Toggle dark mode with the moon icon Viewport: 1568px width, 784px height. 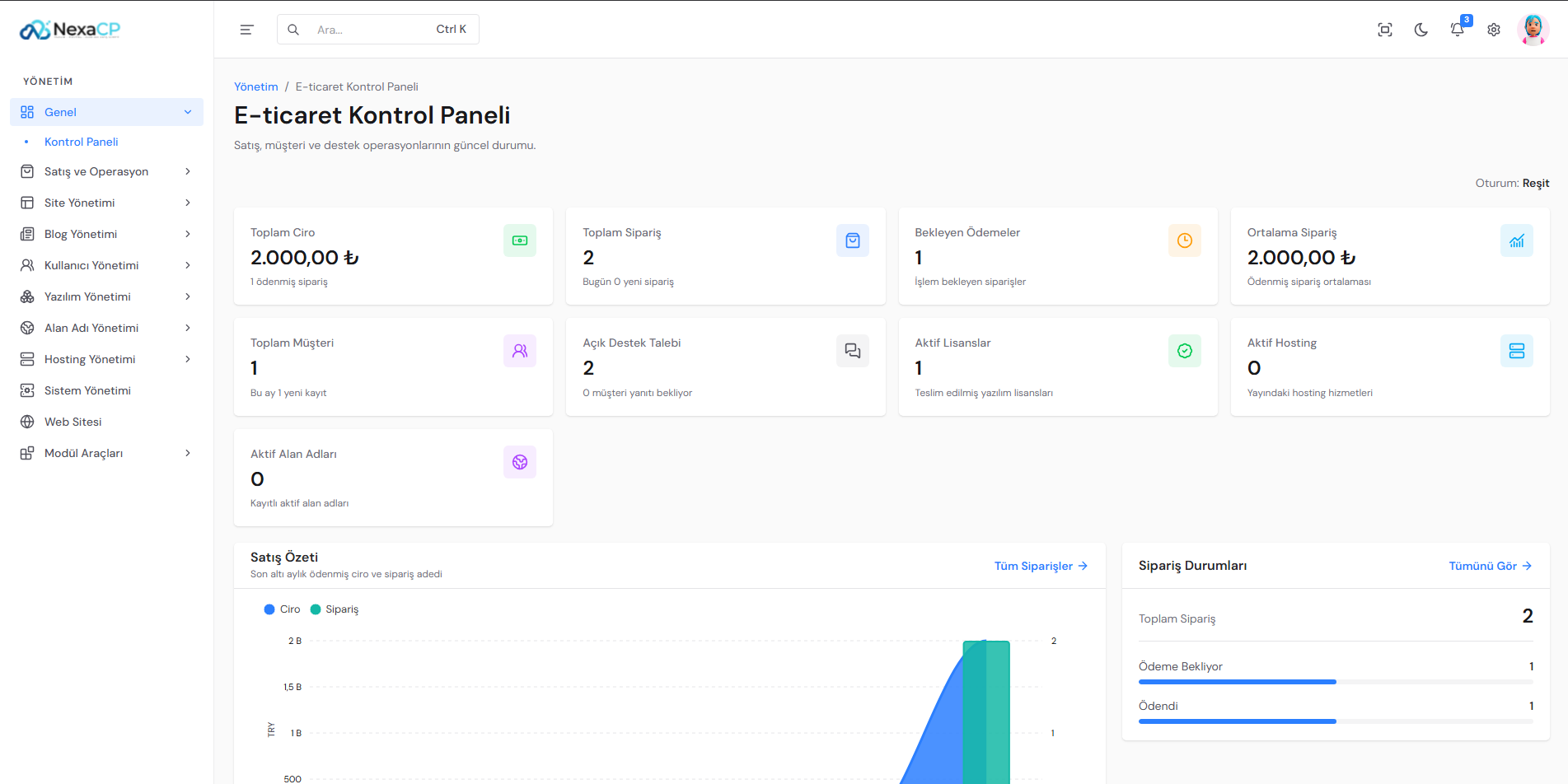point(1421,30)
